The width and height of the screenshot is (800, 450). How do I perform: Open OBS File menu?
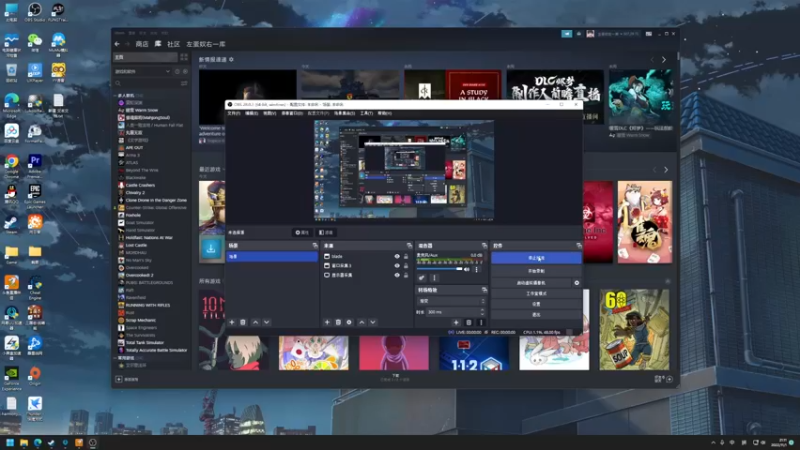234,113
